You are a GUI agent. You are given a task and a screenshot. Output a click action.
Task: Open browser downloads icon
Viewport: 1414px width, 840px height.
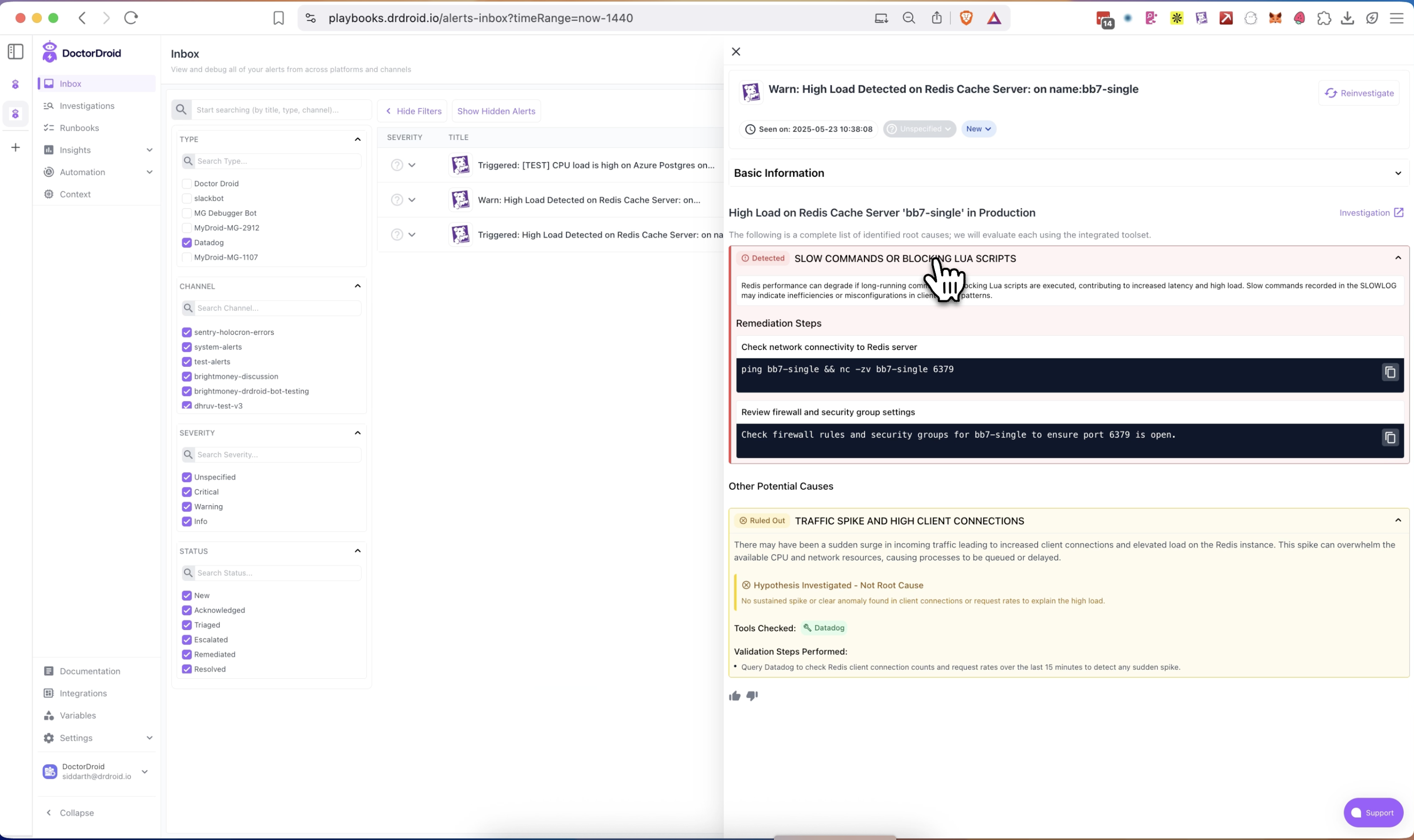[x=1348, y=18]
